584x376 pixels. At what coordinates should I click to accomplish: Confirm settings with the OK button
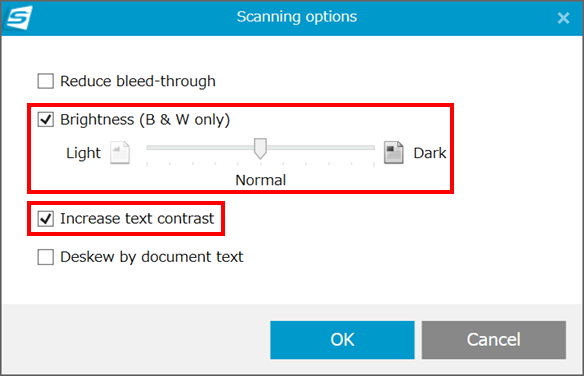342,340
